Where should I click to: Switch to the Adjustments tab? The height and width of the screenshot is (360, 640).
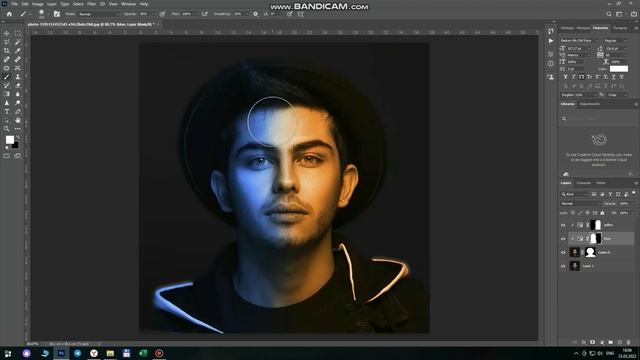tap(590, 104)
